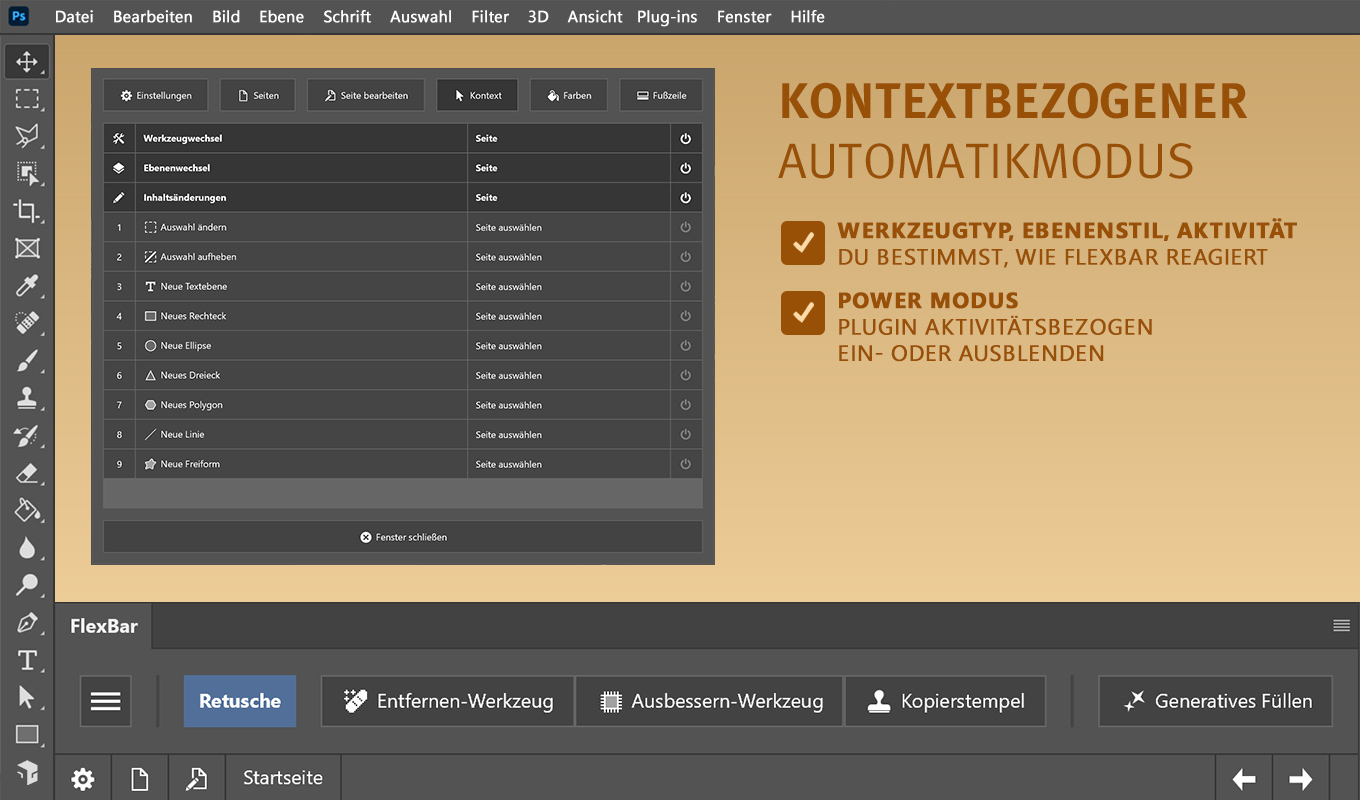Screen dimensions: 1360x800
Task: Select the Paint Bucket tool
Action: (x=27, y=511)
